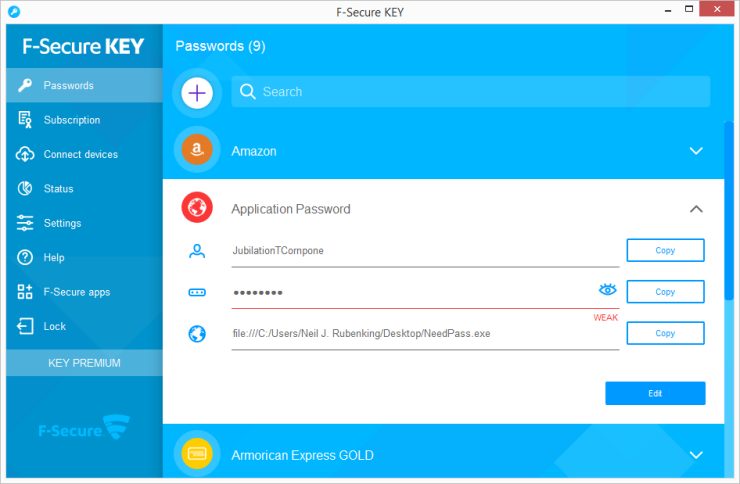Click the Settings sliders icon
Screen dimensions: 740x484
click(x=25, y=223)
